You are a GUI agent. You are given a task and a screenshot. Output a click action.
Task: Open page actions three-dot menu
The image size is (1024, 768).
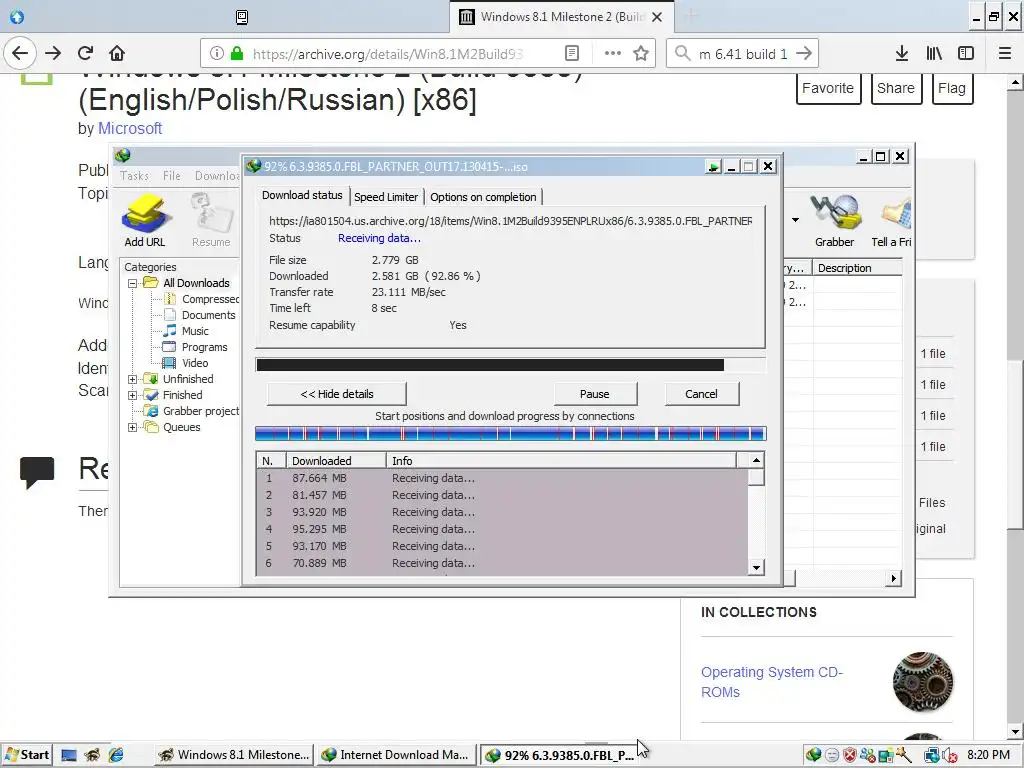612,54
